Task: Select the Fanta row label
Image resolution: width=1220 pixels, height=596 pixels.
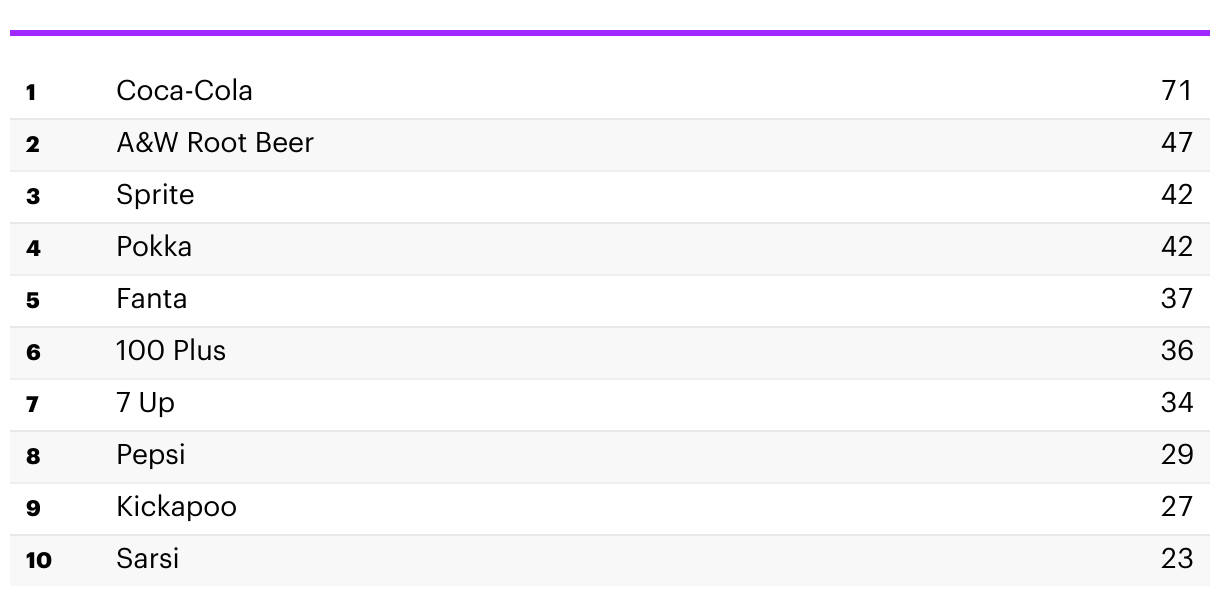Action: point(151,299)
